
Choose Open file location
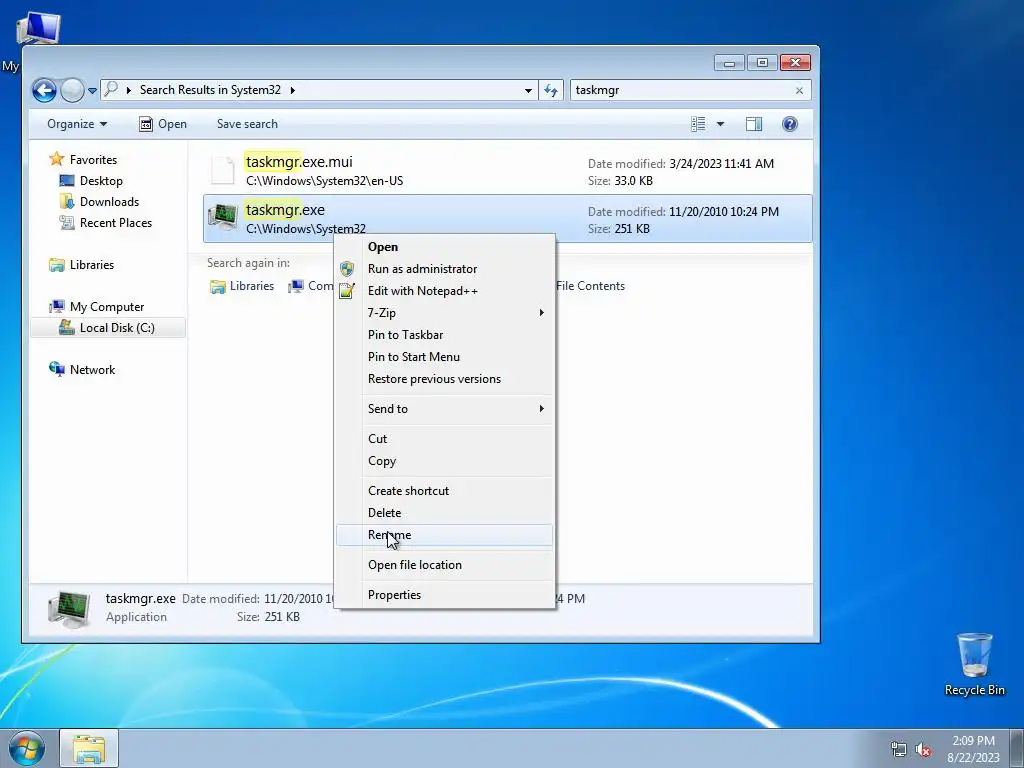(444, 565)
